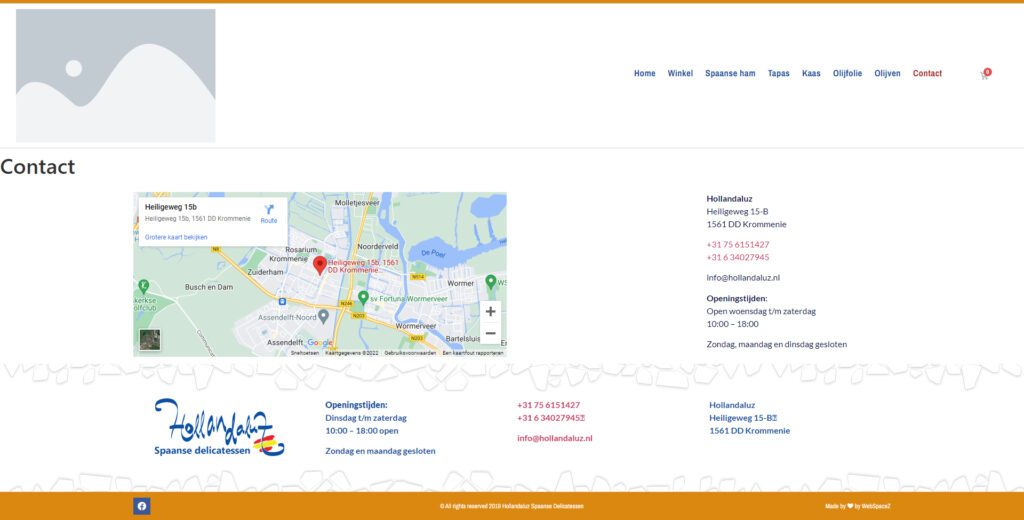Viewport: 1024px width, 520px height.
Task: Click the red location pin on the map
Action: click(319, 265)
